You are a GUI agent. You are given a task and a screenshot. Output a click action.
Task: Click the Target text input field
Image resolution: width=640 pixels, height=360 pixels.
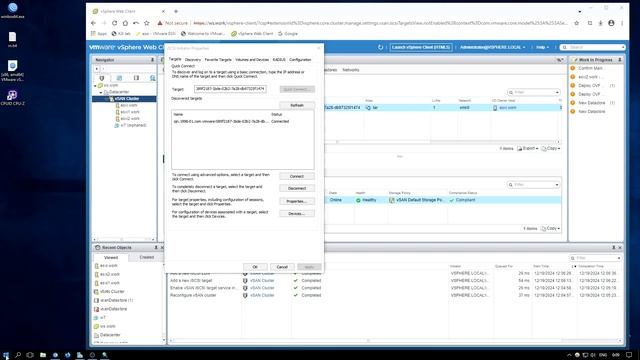click(x=230, y=89)
